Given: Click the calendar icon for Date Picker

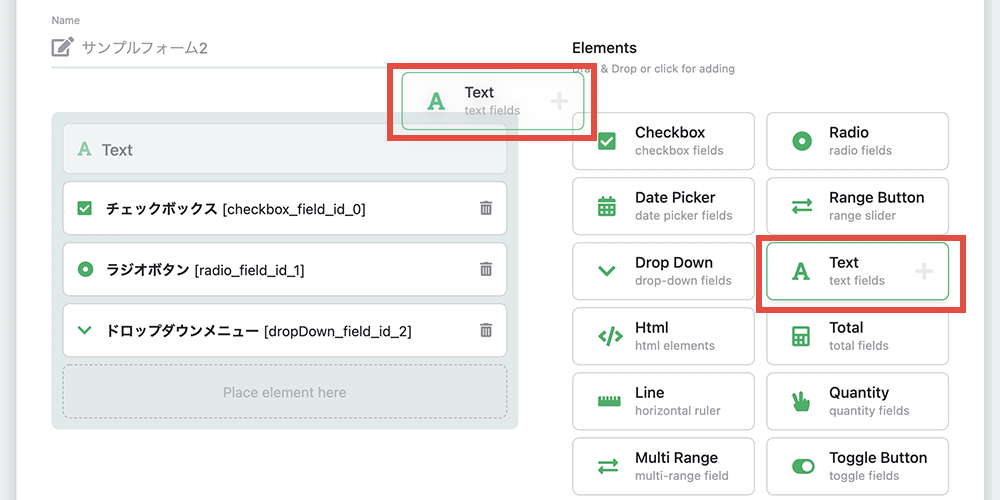Looking at the screenshot, I should point(607,207).
